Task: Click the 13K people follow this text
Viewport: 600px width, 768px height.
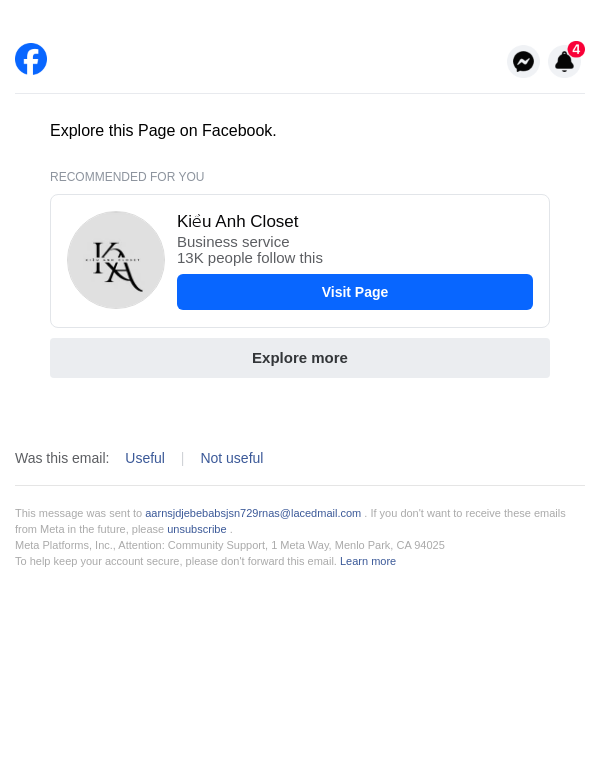Action: coord(250,258)
